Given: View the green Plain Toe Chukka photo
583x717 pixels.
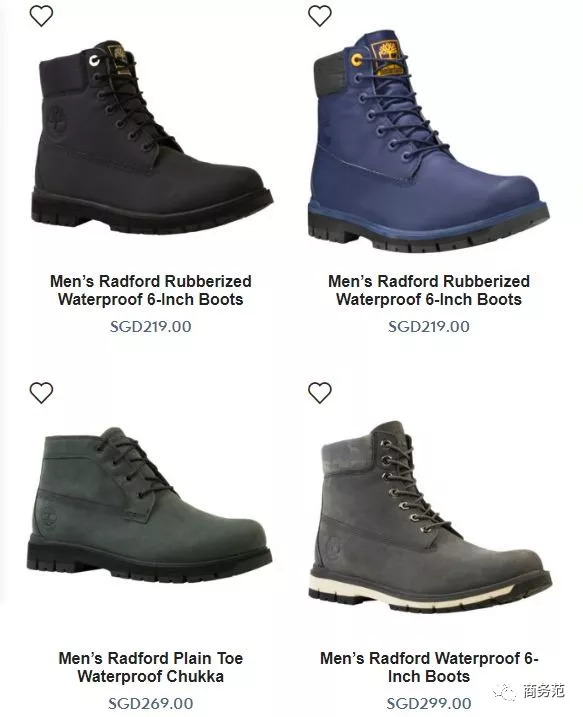Looking at the screenshot, I should [x=150, y=505].
